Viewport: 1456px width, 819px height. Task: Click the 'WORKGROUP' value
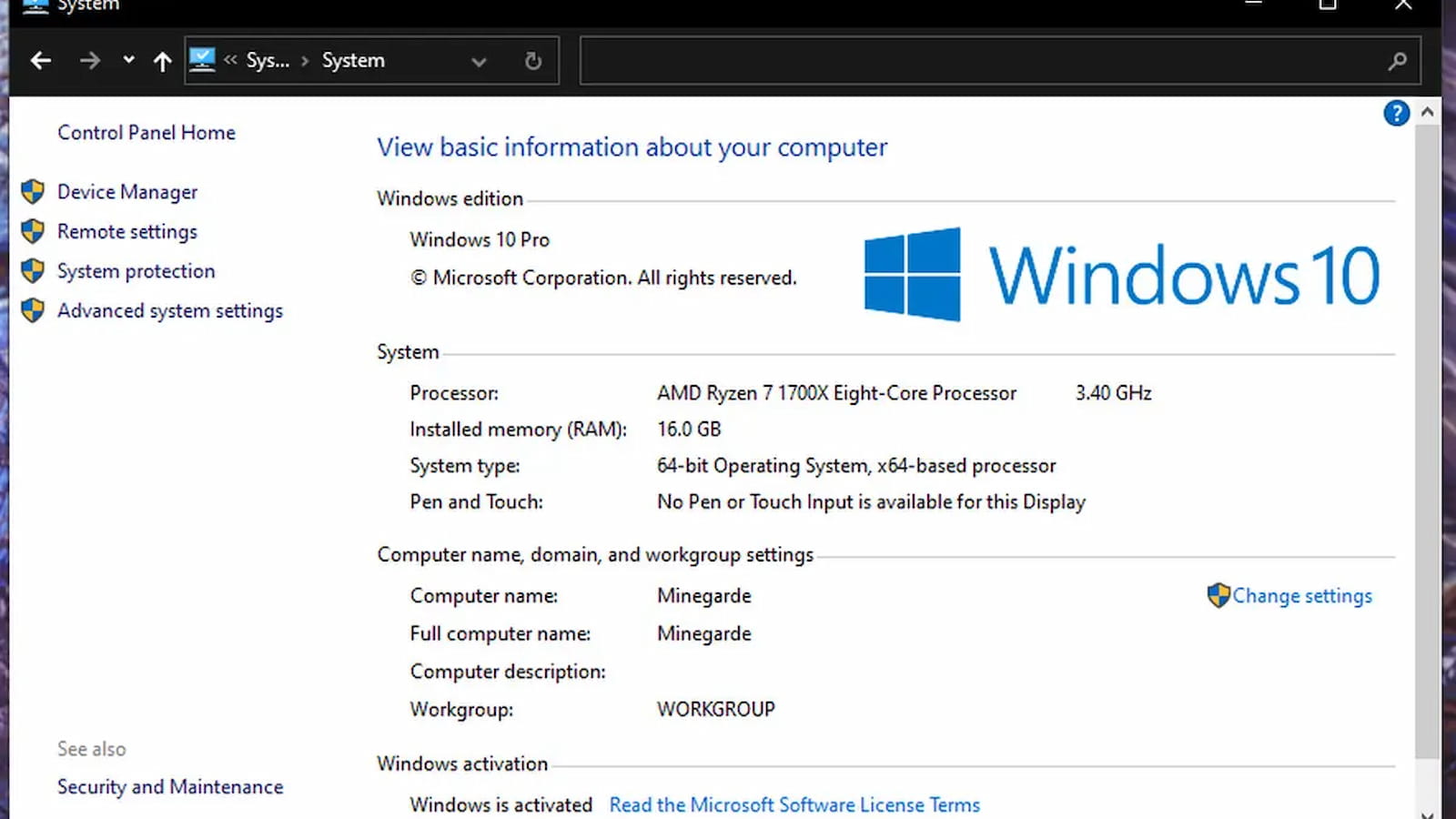pyautogui.click(x=716, y=710)
